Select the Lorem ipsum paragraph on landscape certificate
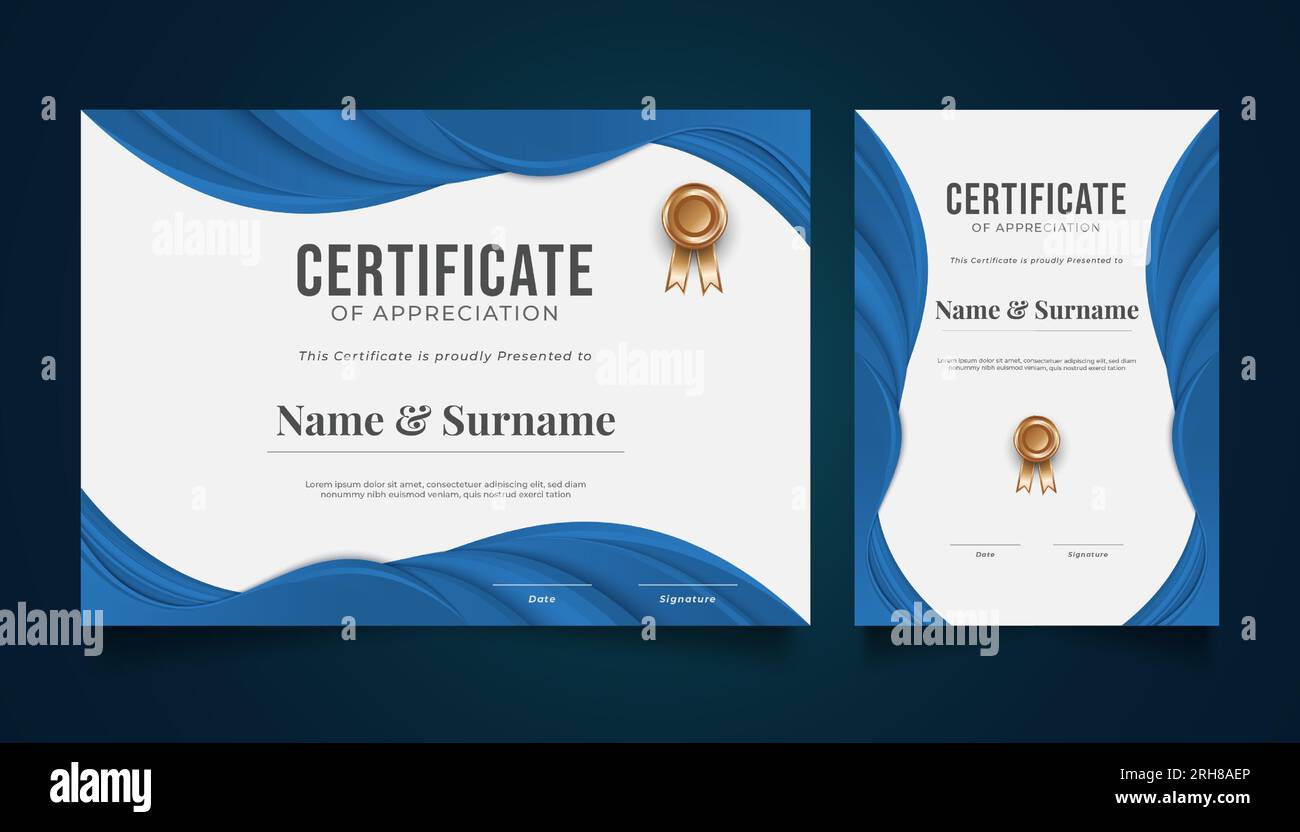 [445, 489]
